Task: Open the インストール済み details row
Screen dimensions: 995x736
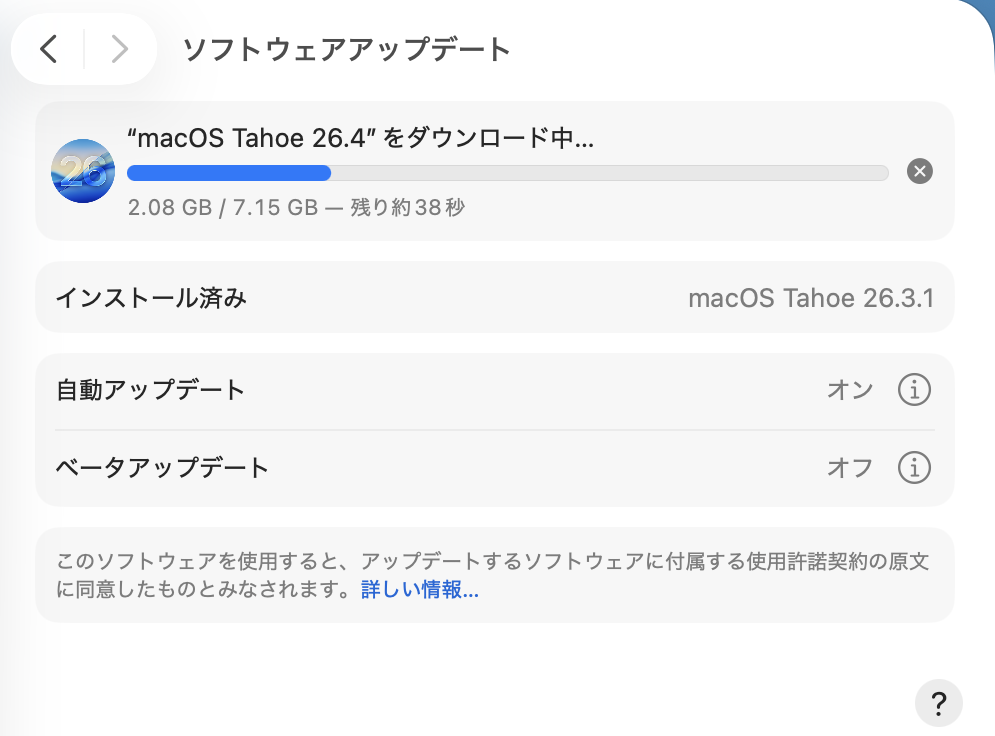Action: pos(400,297)
